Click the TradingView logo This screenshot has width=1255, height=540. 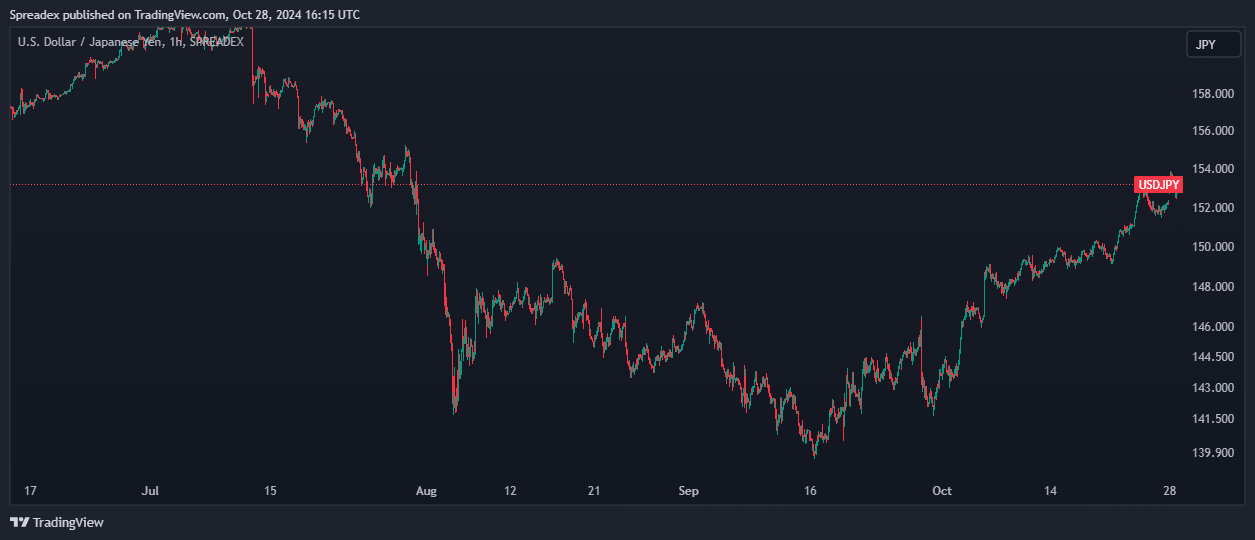[57, 522]
